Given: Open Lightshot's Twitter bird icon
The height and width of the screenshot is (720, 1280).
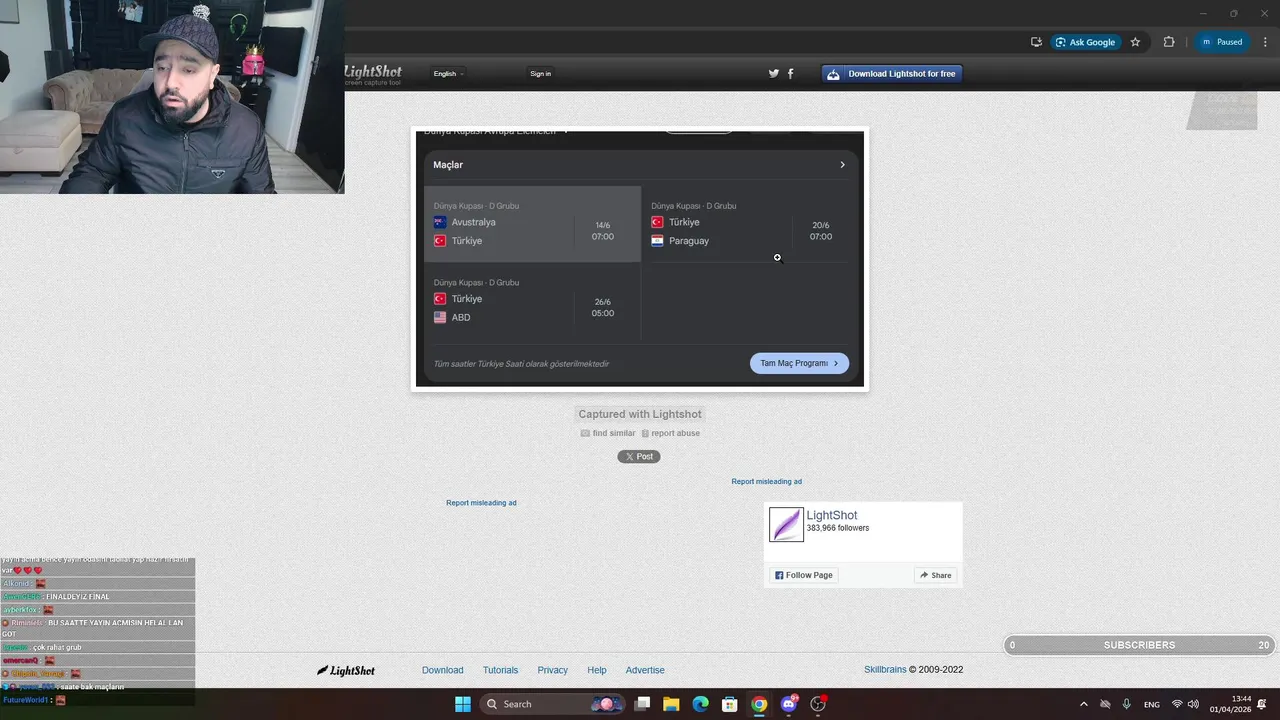Looking at the screenshot, I should [773, 73].
